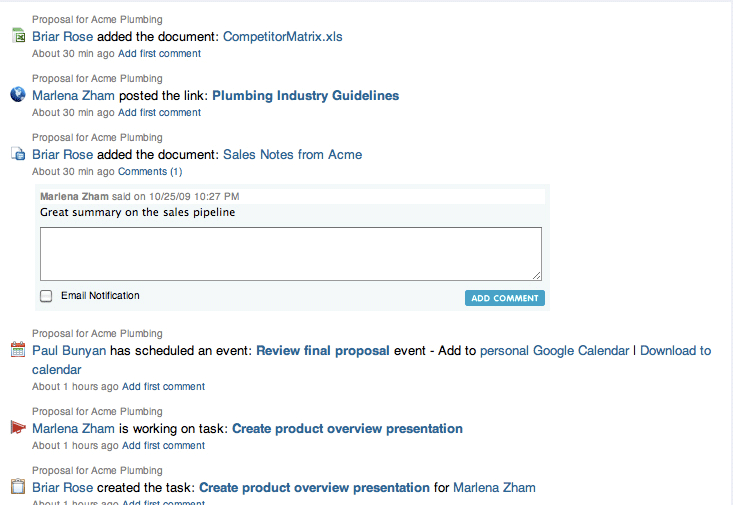Click the calendar icon next to Paul Bunyan's event
733x505 pixels.
(x=18, y=350)
